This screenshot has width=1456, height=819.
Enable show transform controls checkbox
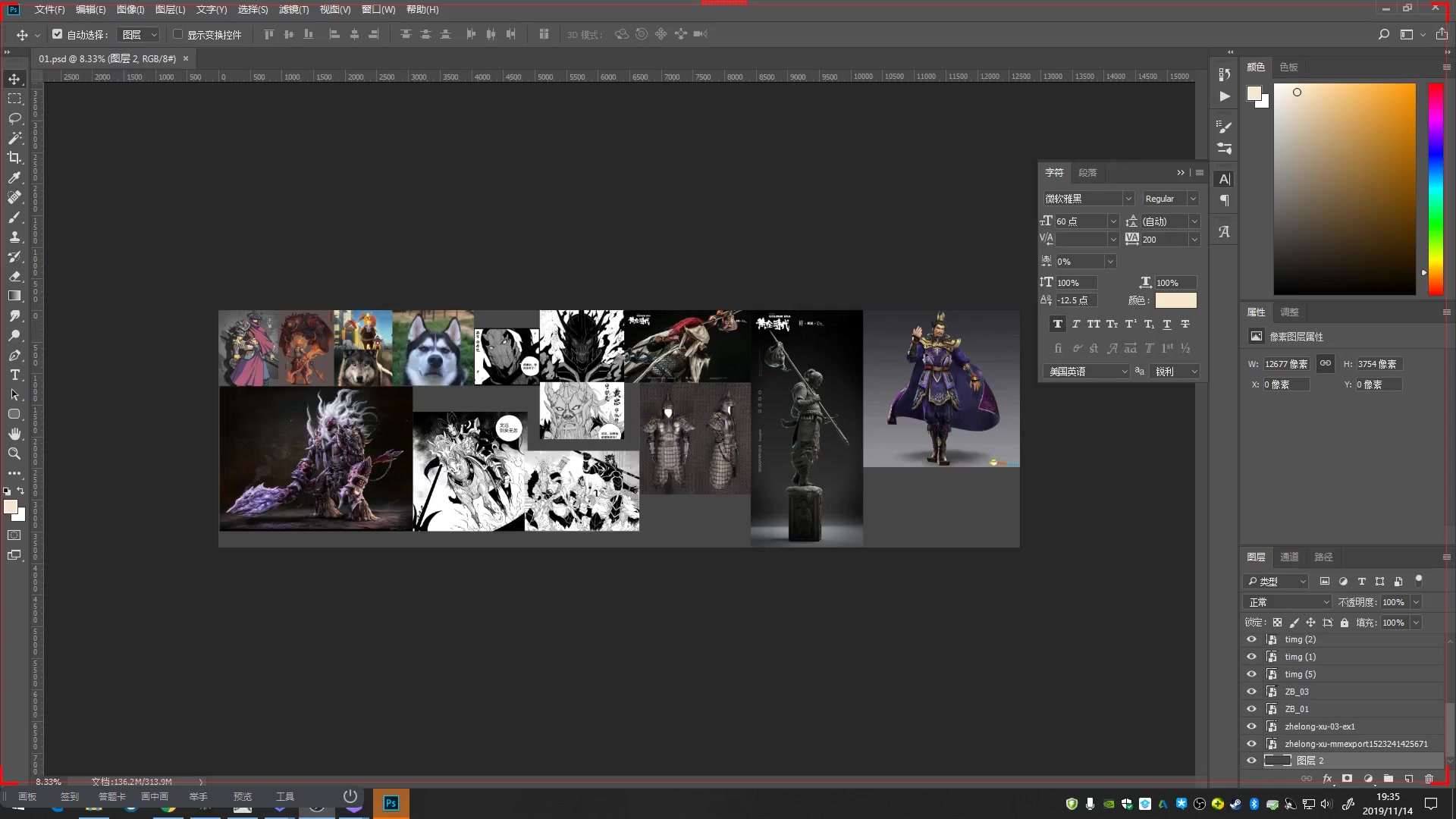click(x=178, y=34)
